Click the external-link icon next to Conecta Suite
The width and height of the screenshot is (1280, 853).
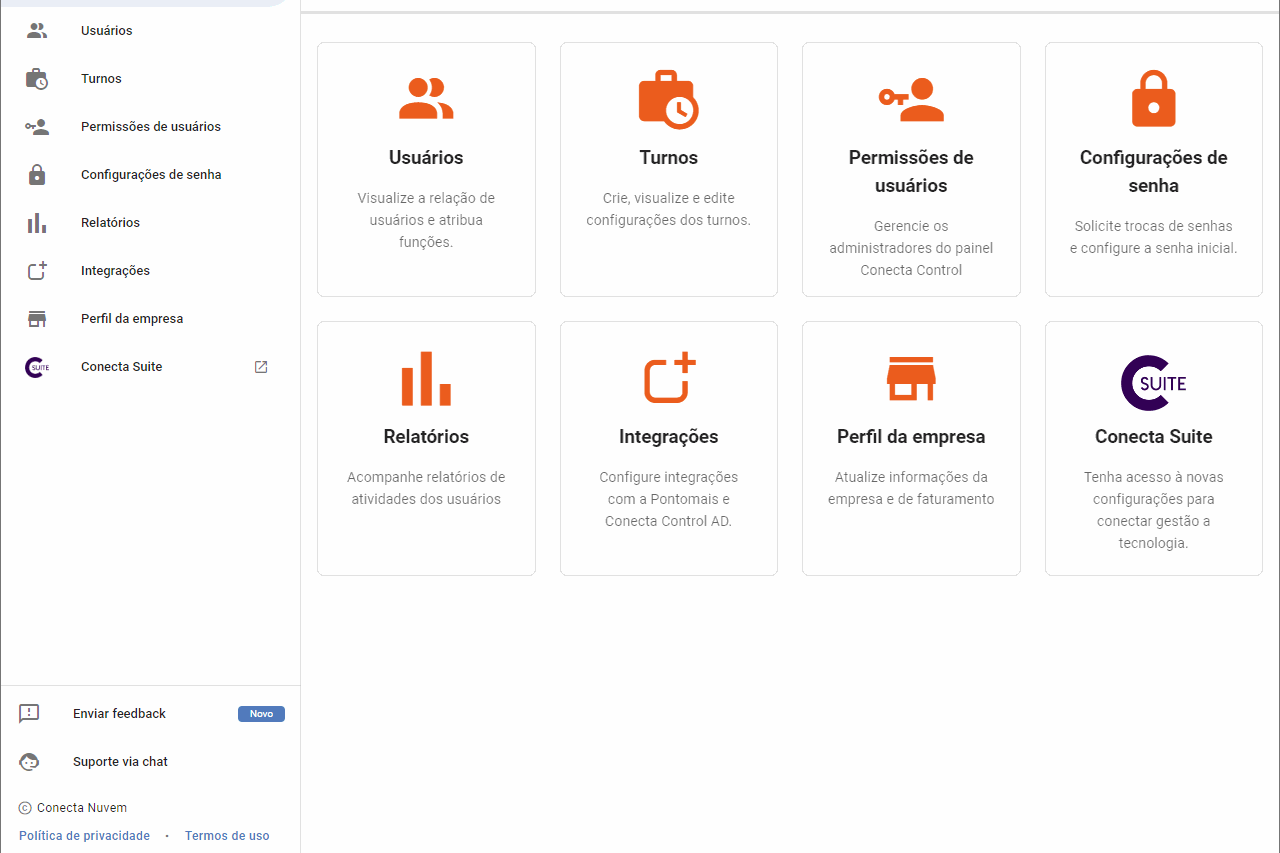tap(261, 367)
